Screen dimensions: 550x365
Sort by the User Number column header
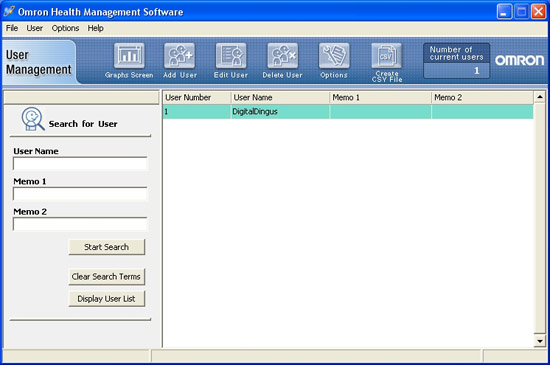(x=197, y=97)
